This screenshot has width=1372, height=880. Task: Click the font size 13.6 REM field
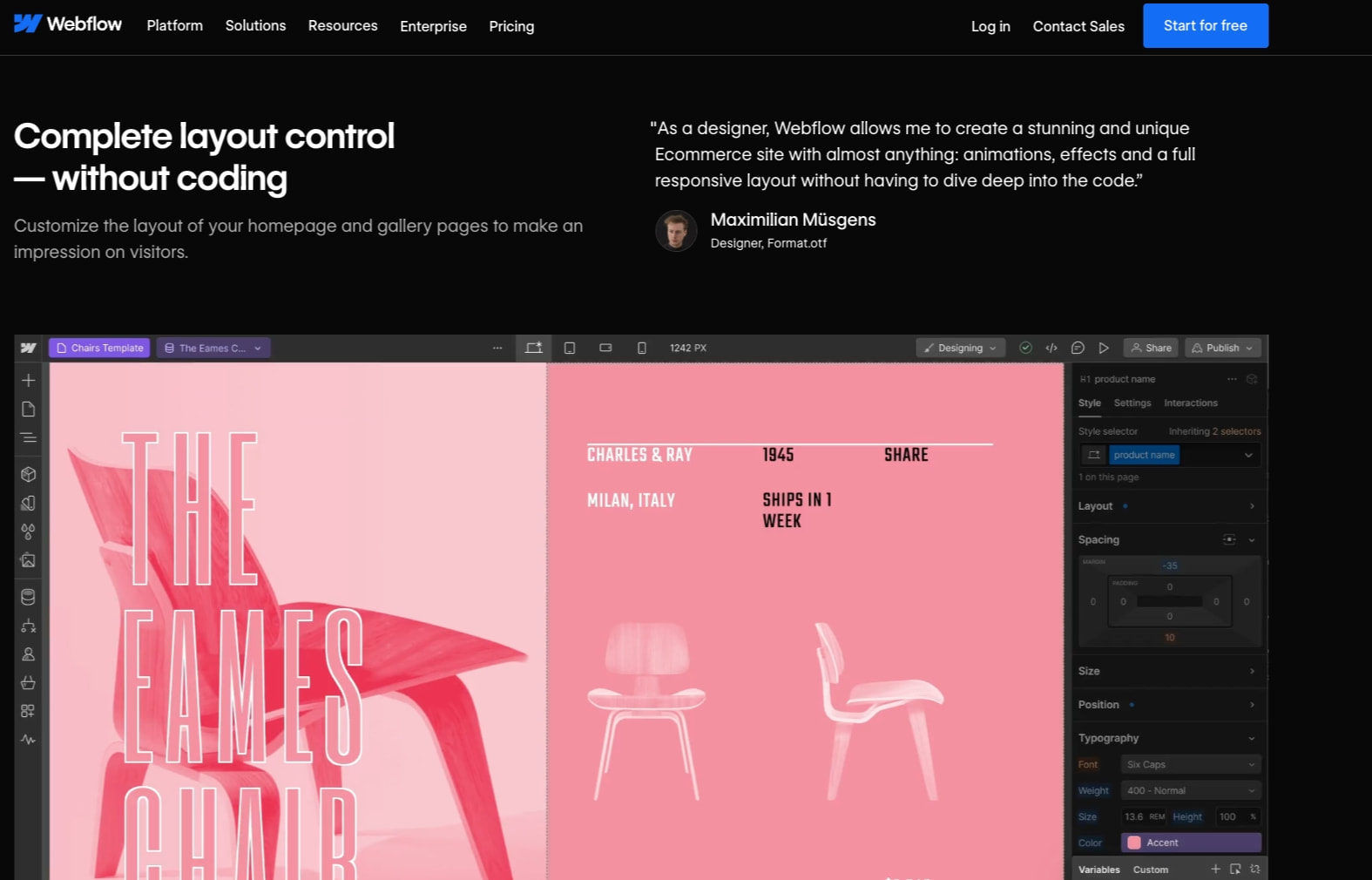1145,816
